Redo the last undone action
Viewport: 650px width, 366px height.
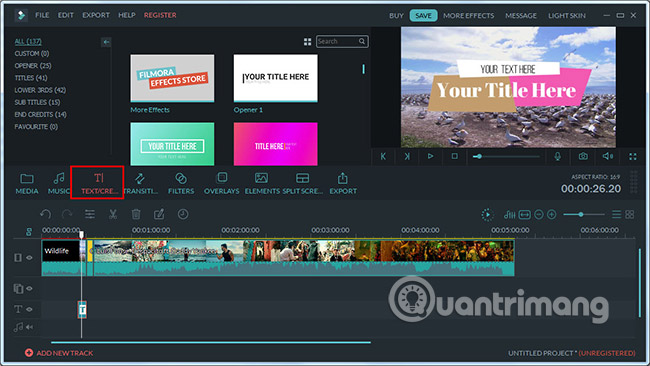67,214
